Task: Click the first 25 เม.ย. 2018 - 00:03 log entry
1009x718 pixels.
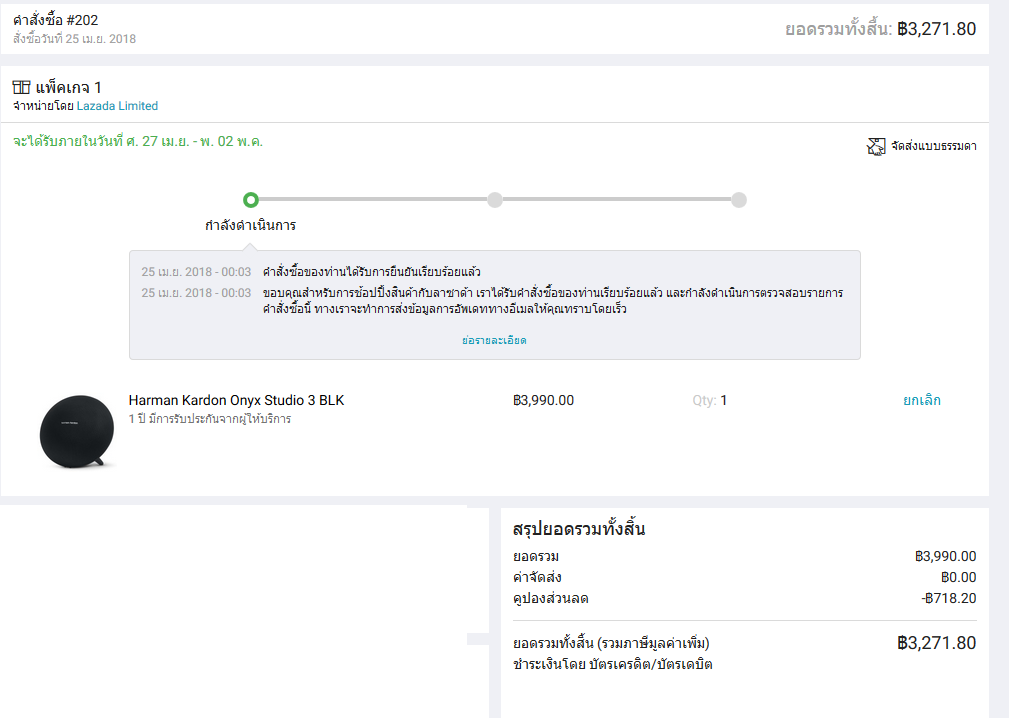Action: [x=196, y=272]
